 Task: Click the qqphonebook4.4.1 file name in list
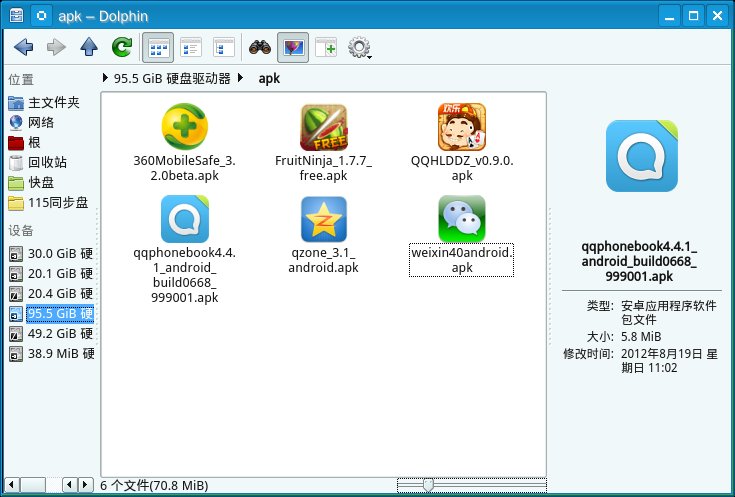(185, 275)
